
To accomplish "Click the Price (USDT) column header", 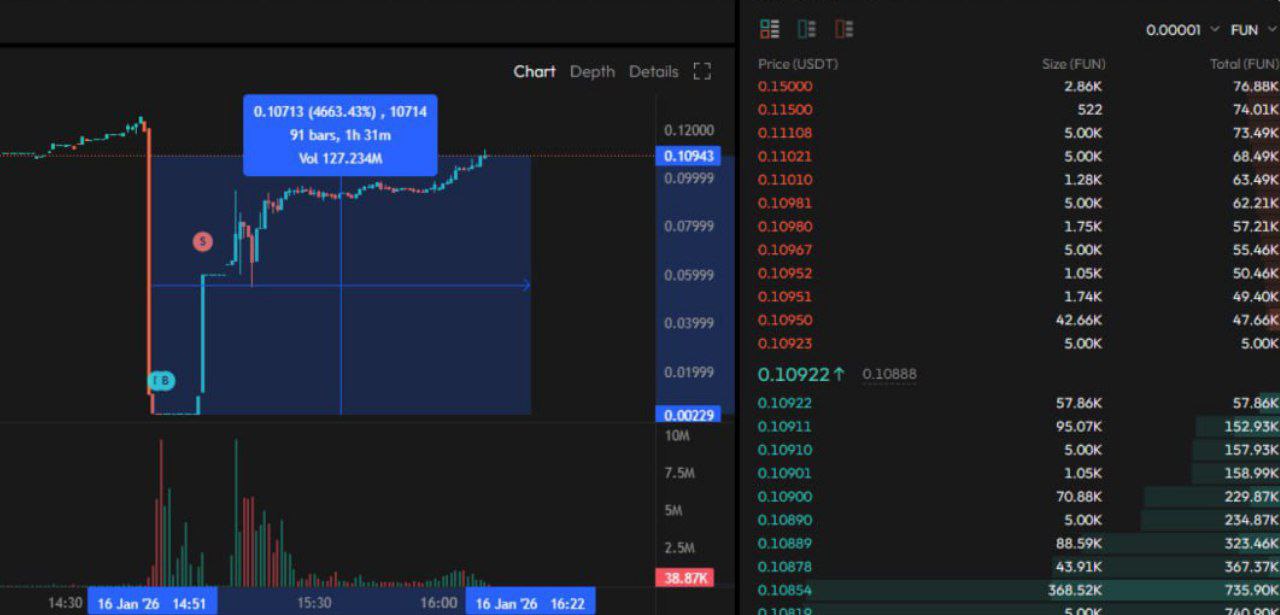I will [798, 64].
